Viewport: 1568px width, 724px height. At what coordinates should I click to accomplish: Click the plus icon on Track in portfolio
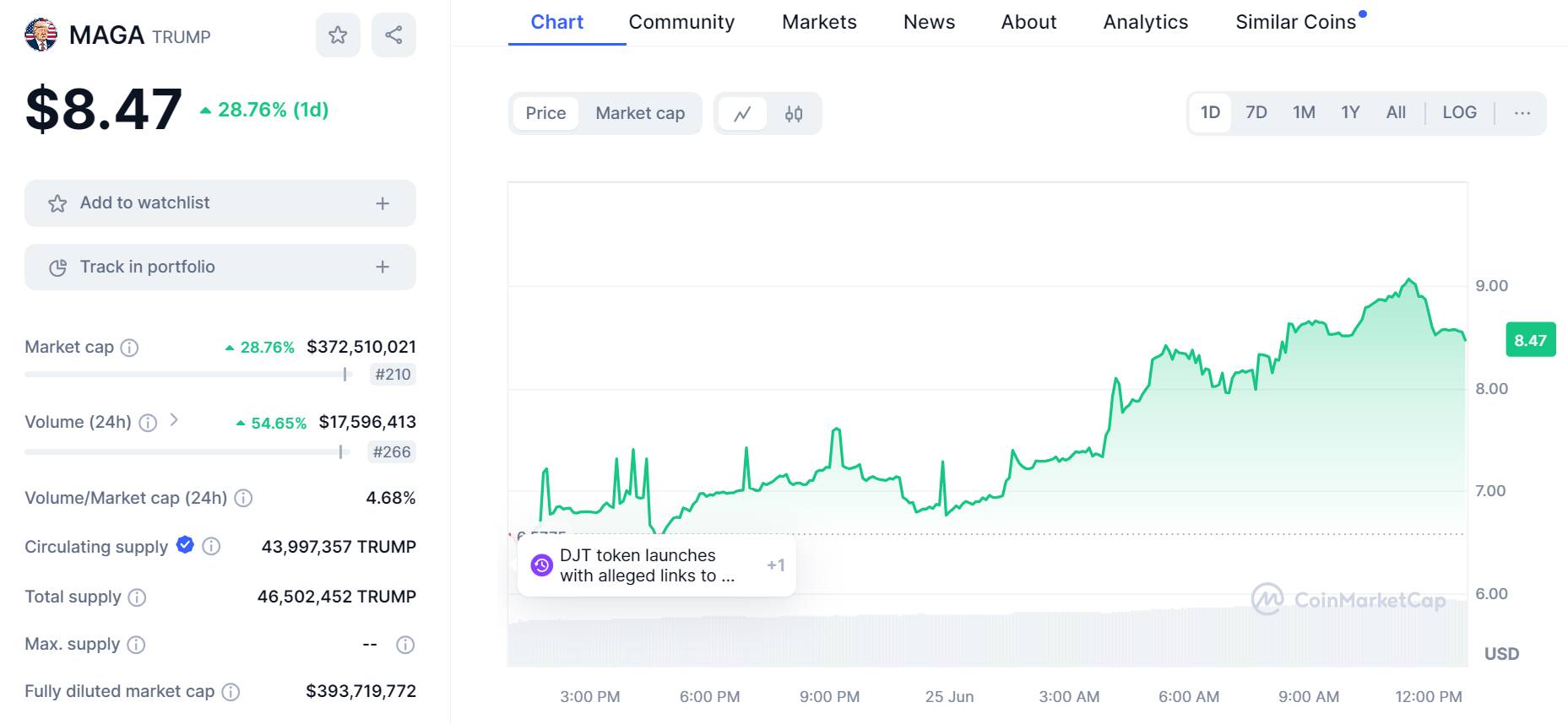click(x=383, y=267)
